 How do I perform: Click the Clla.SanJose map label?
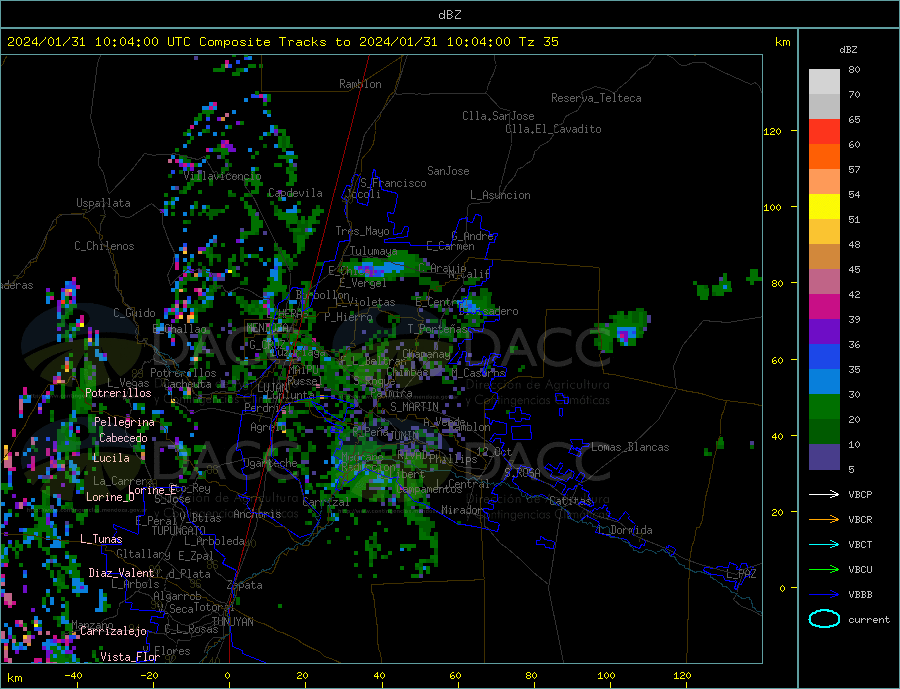tap(498, 116)
